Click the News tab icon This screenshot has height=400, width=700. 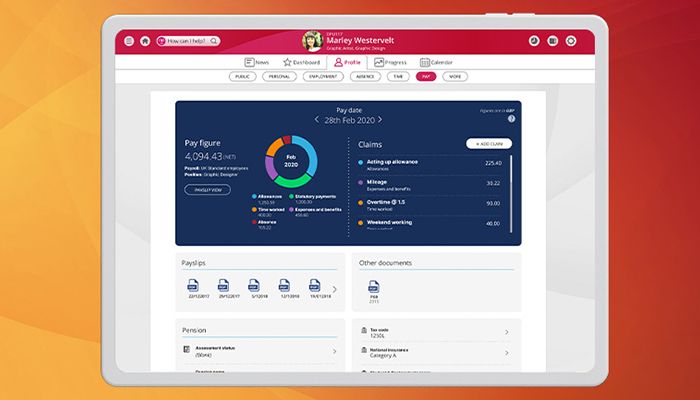[x=249, y=62]
